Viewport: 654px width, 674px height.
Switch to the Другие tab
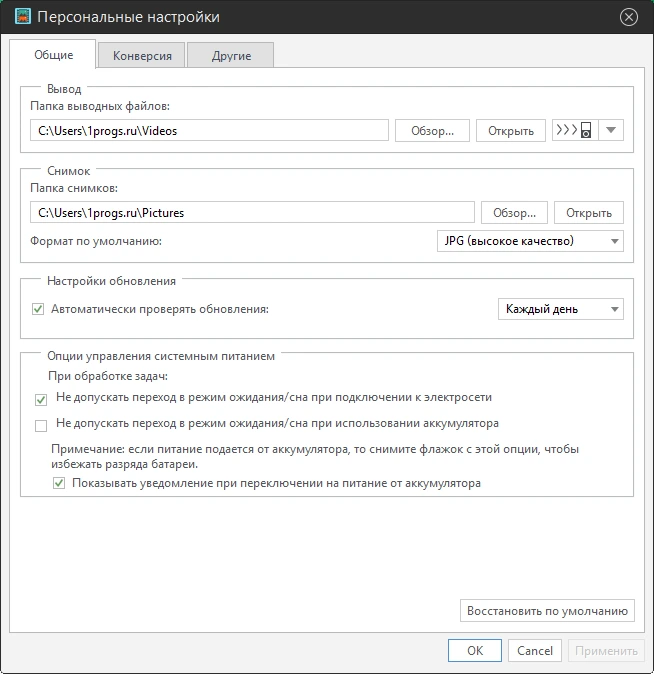pos(231,55)
